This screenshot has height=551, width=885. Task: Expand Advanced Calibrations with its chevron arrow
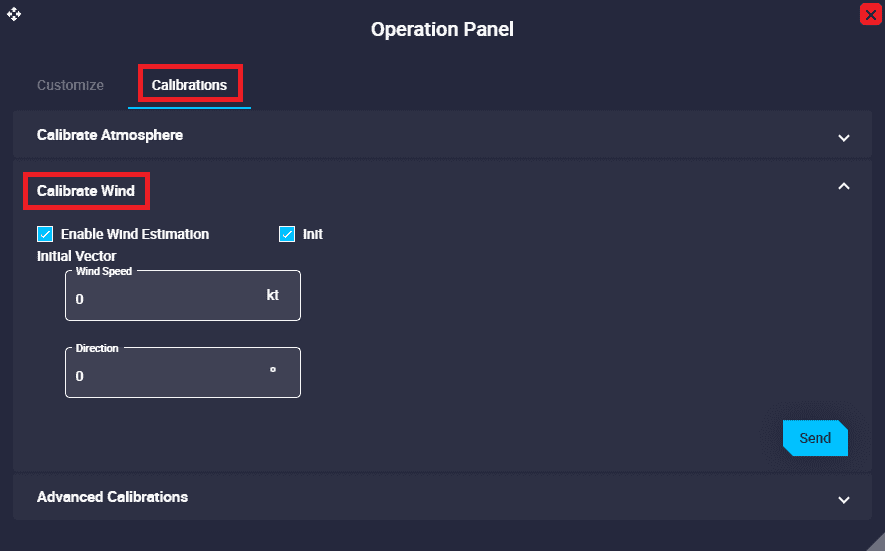coord(844,500)
